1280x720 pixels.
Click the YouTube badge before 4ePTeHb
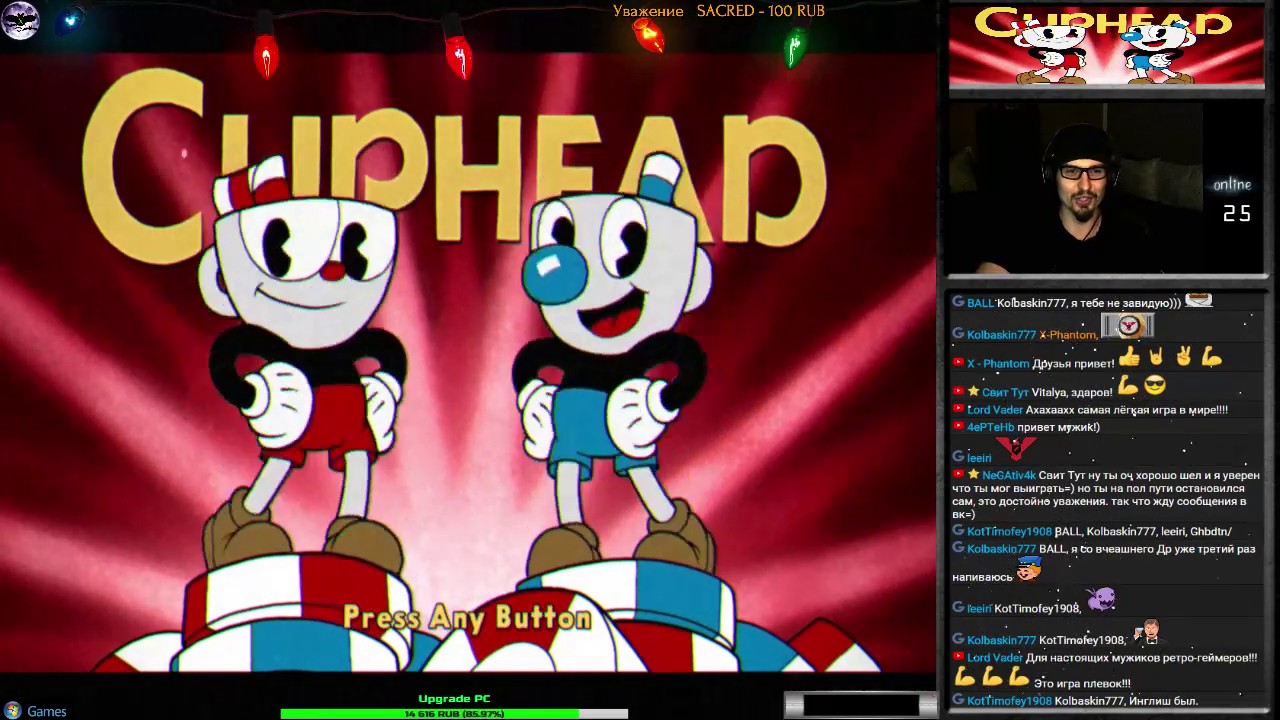958,427
